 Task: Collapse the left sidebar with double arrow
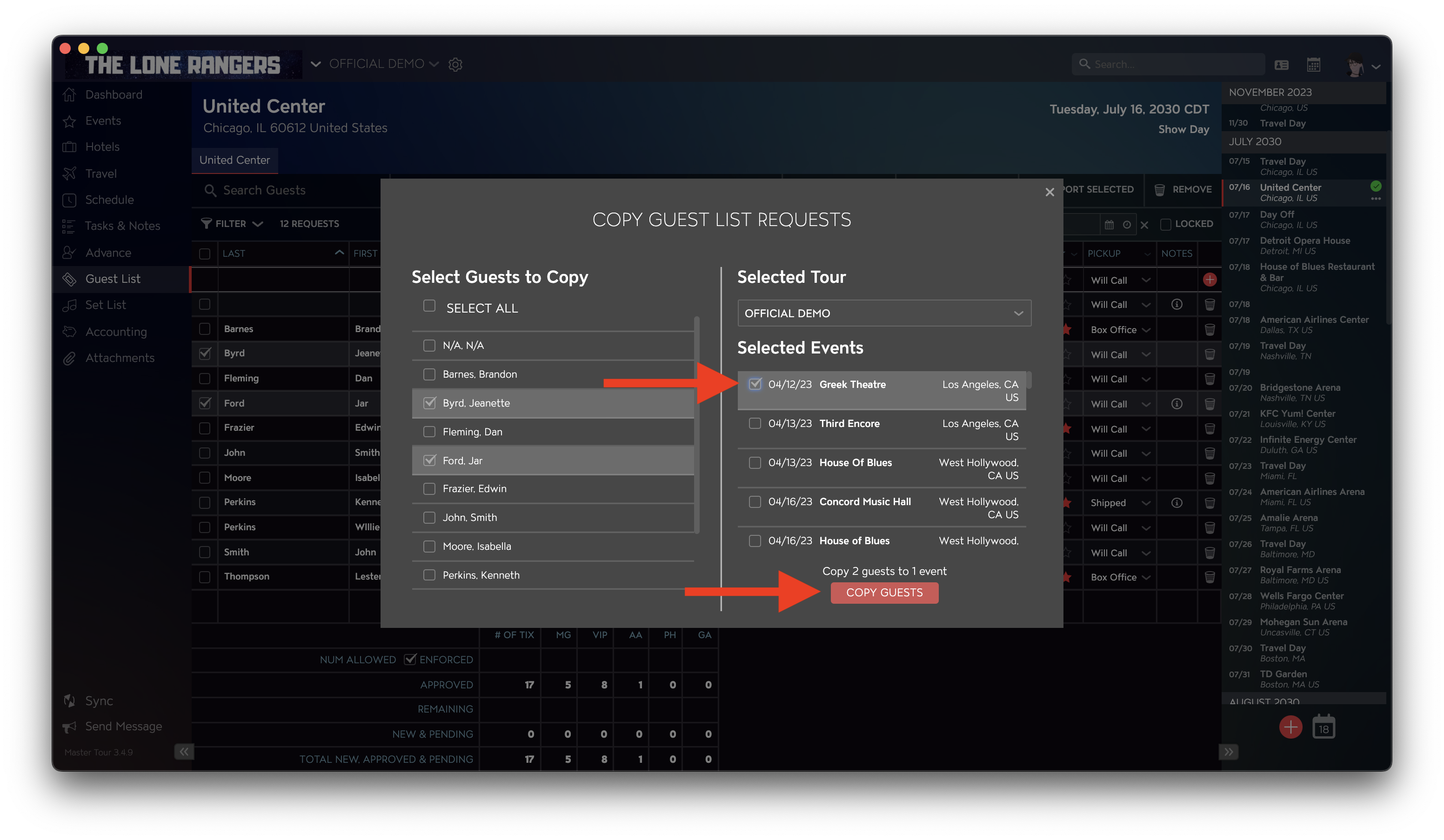[x=183, y=752]
